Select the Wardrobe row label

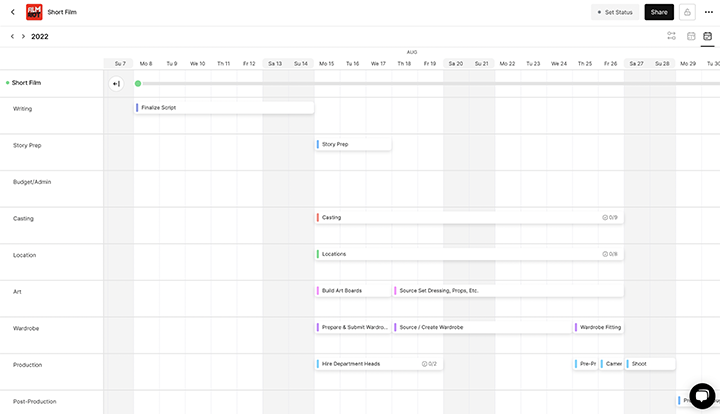coord(25,328)
